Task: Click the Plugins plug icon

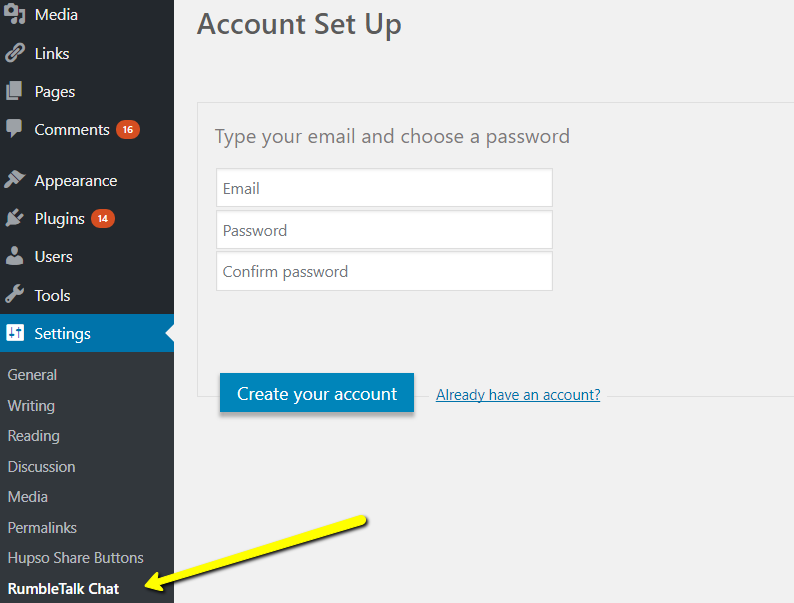Action: 15,218
